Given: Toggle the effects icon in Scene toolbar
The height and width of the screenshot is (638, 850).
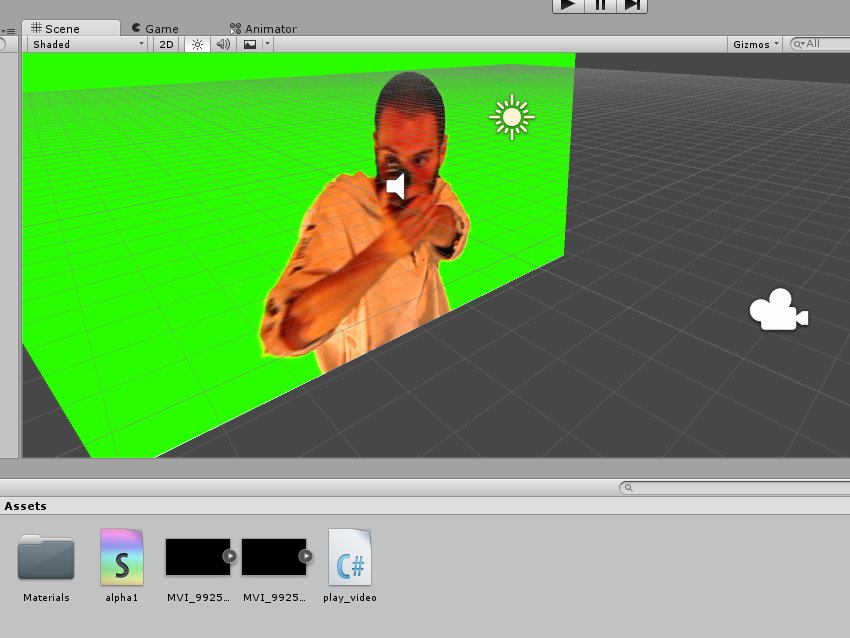Looking at the screenshot, I should pyautogui.click(x=249, y=43).
